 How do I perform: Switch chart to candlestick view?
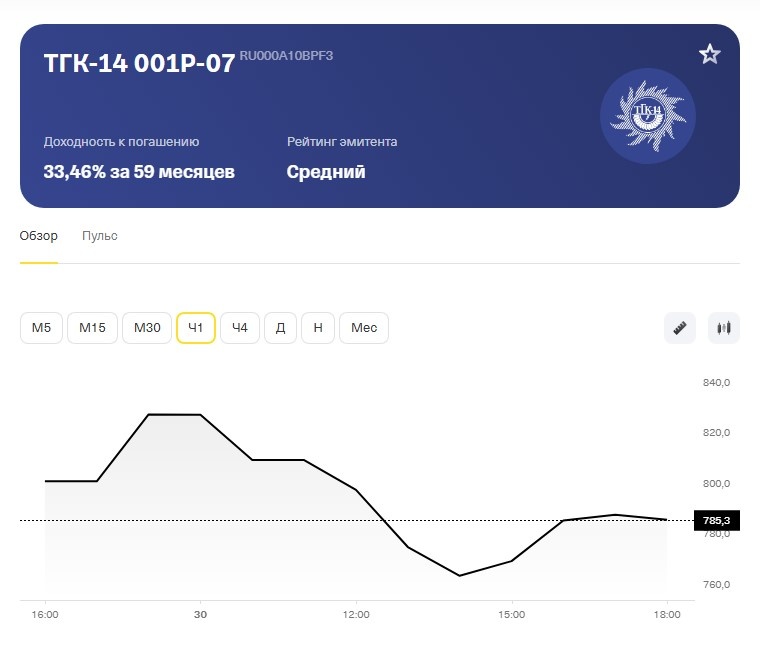point(724,328)
